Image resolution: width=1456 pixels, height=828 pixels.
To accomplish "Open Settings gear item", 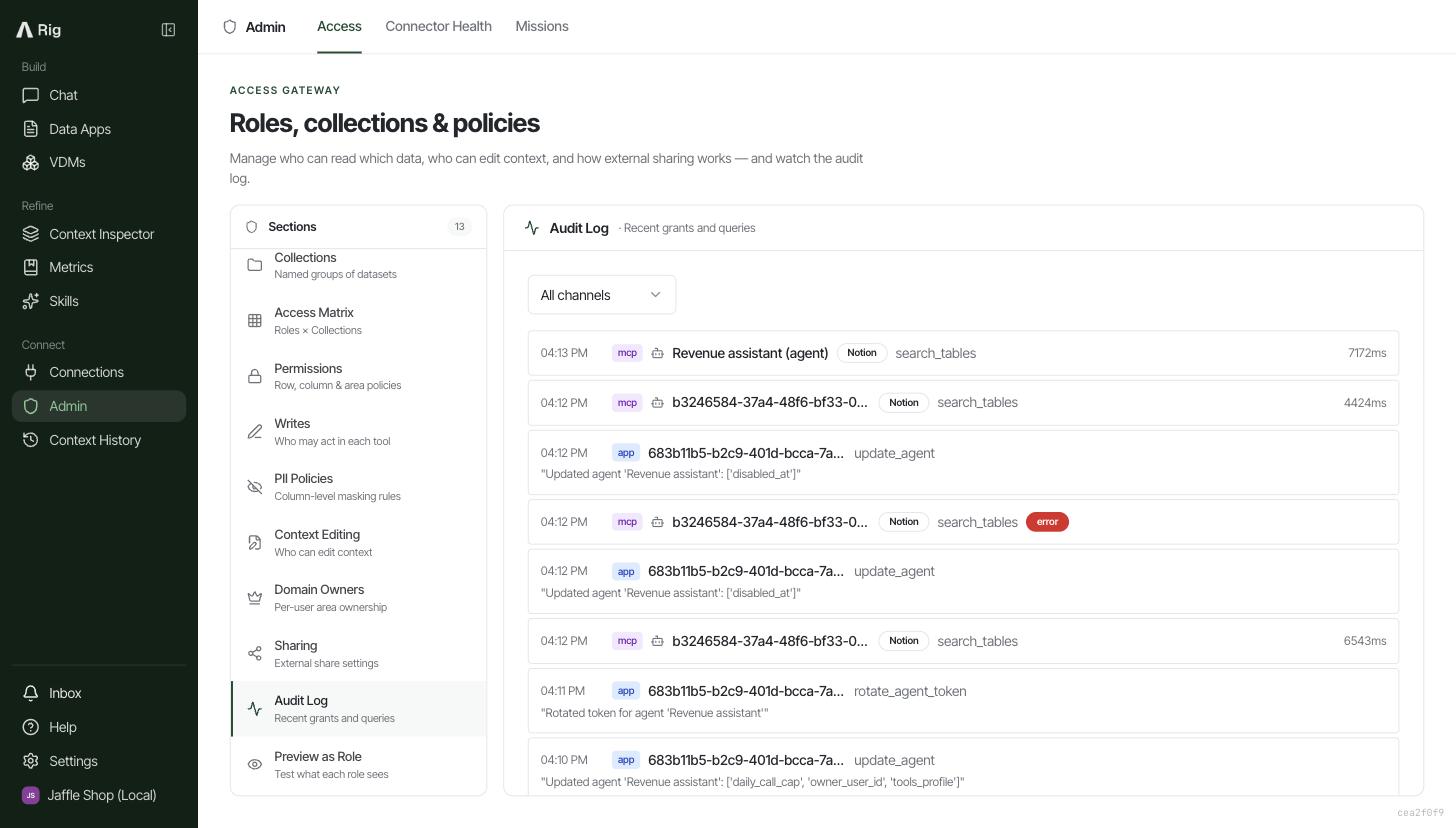I will pos(99,761).
